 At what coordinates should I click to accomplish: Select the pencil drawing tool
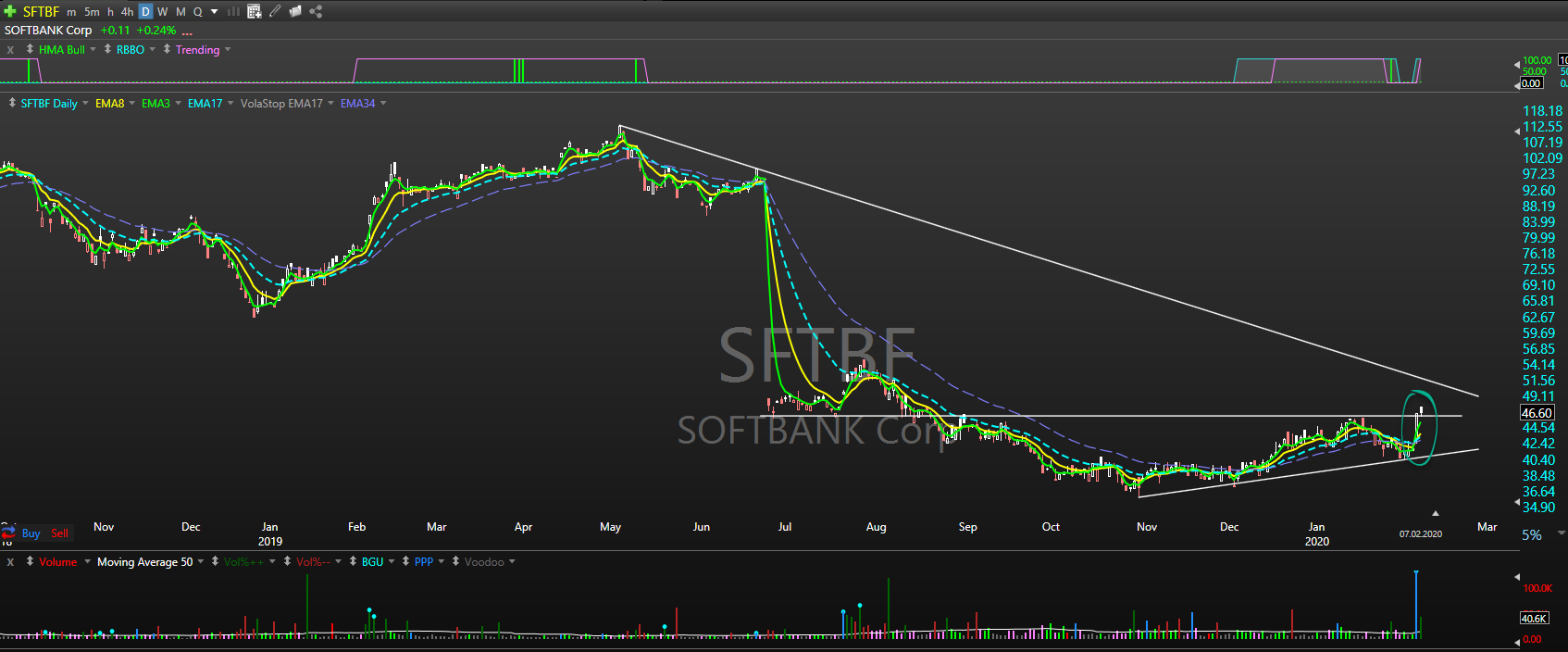click(x=275, y=12)
